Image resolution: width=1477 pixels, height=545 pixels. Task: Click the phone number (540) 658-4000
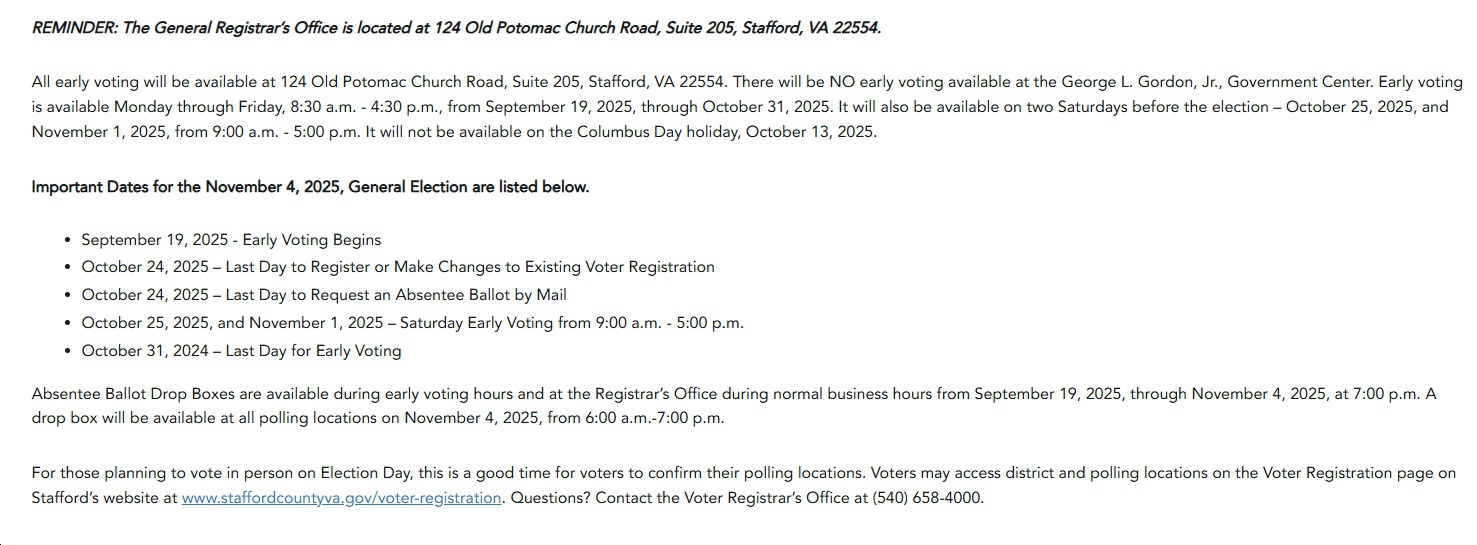(x=928, y=498)
